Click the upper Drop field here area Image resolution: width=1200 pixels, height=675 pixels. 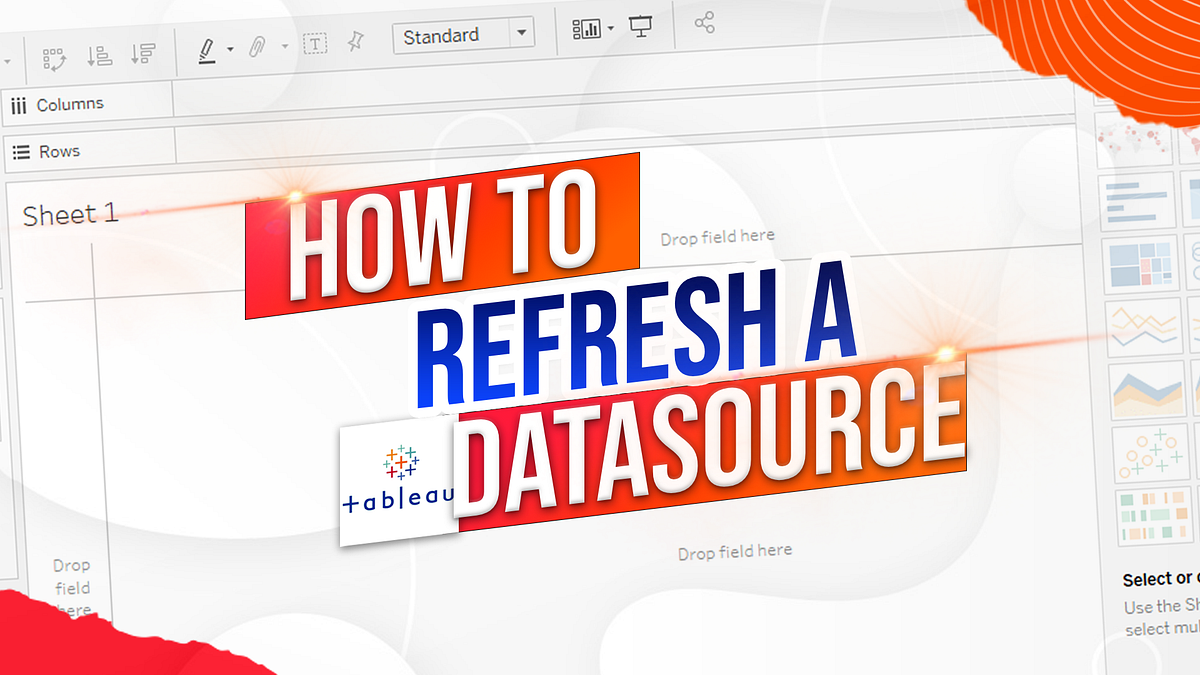click(x=716, y=236)
